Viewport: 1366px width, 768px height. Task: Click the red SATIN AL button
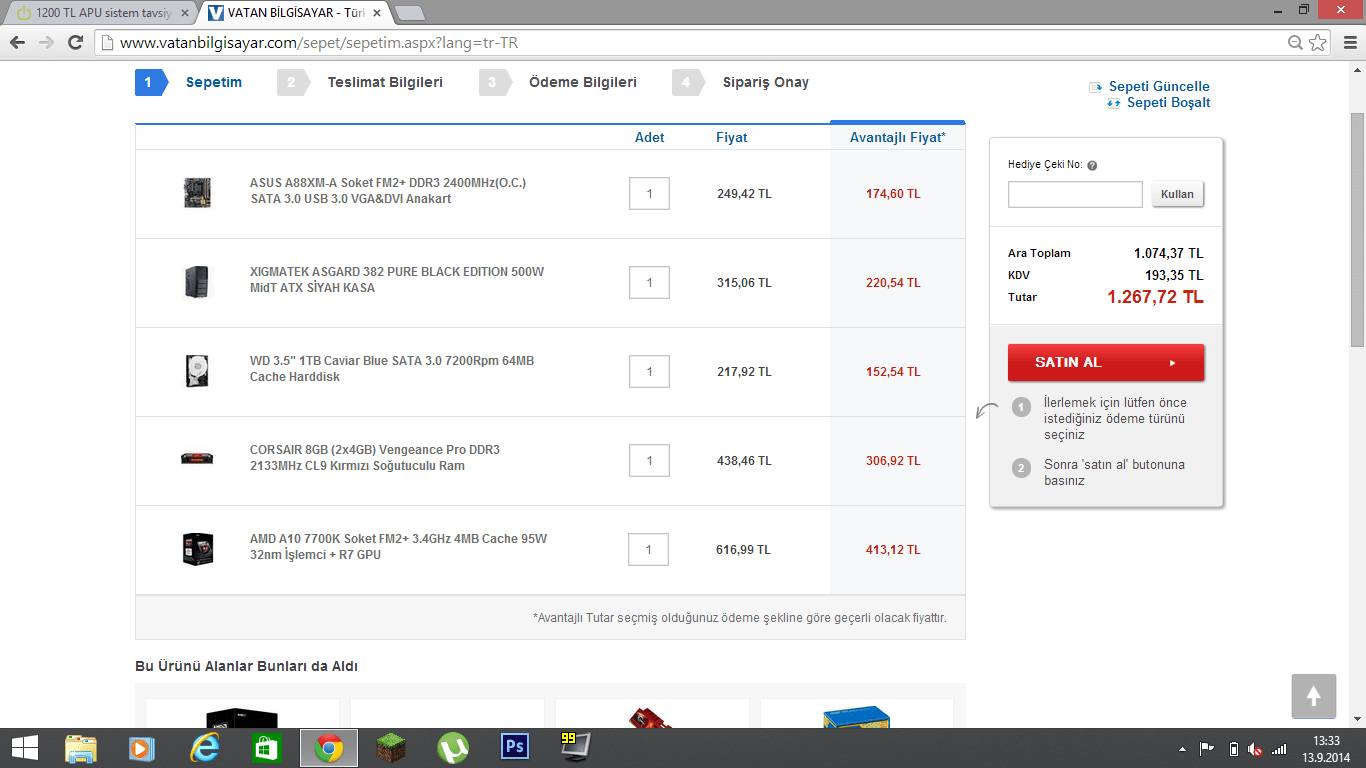1106,363
